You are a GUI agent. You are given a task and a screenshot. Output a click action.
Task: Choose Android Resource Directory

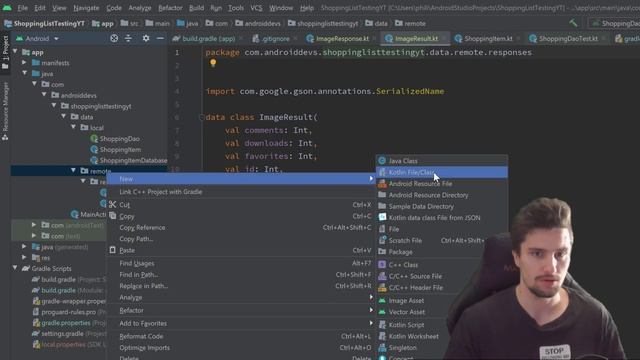point(442,195)
